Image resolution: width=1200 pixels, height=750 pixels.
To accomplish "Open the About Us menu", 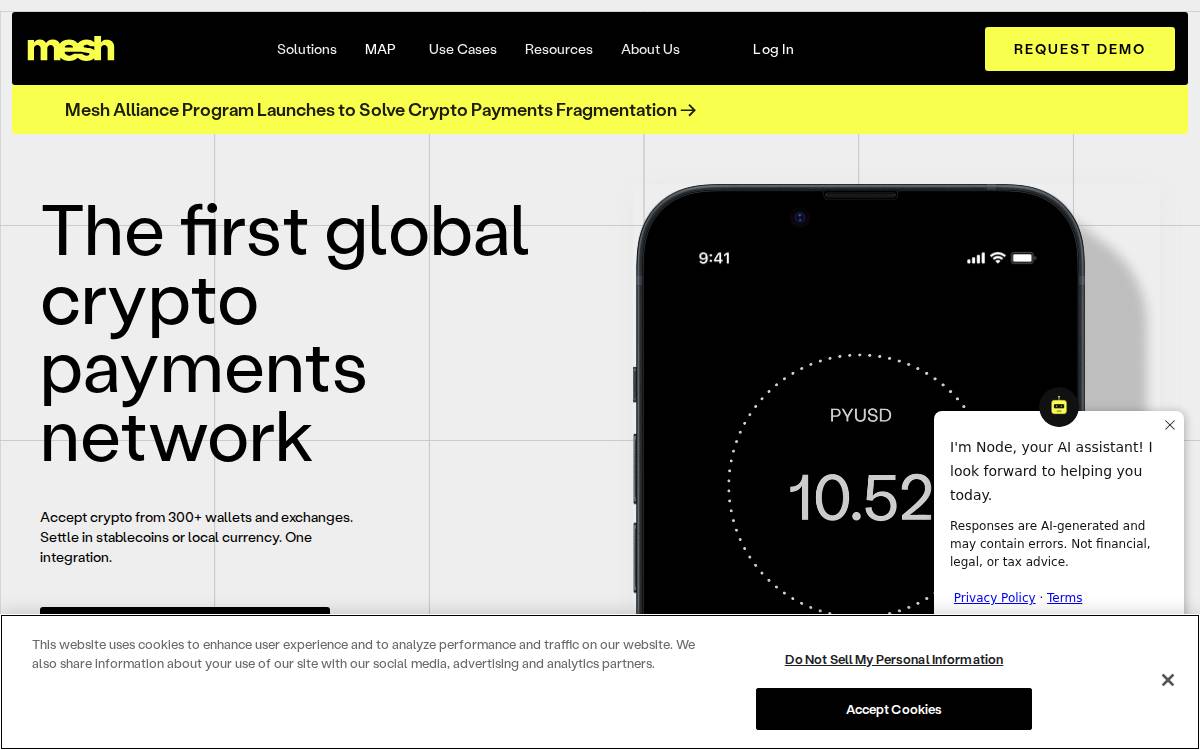I will 650,49.
